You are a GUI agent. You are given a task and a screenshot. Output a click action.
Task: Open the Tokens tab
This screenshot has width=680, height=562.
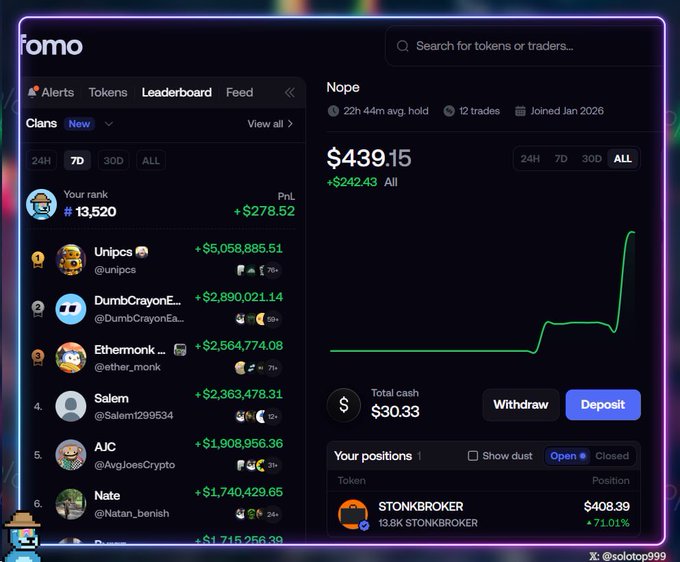[x=108, y=92]
